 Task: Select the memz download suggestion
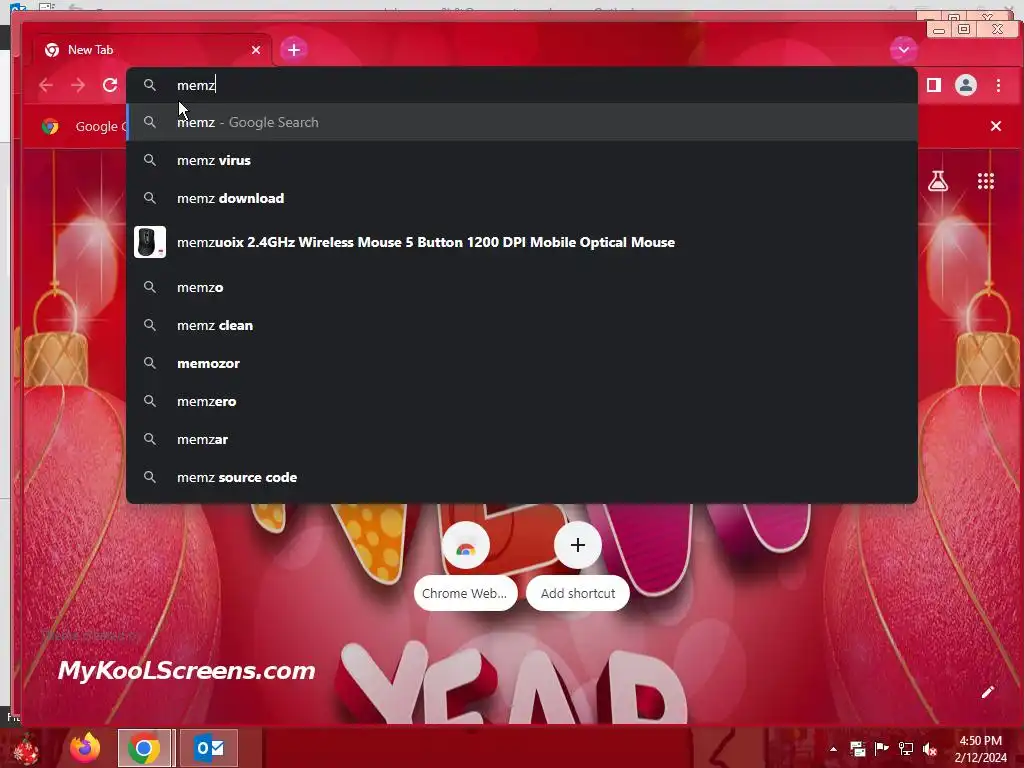click(522, 198)
